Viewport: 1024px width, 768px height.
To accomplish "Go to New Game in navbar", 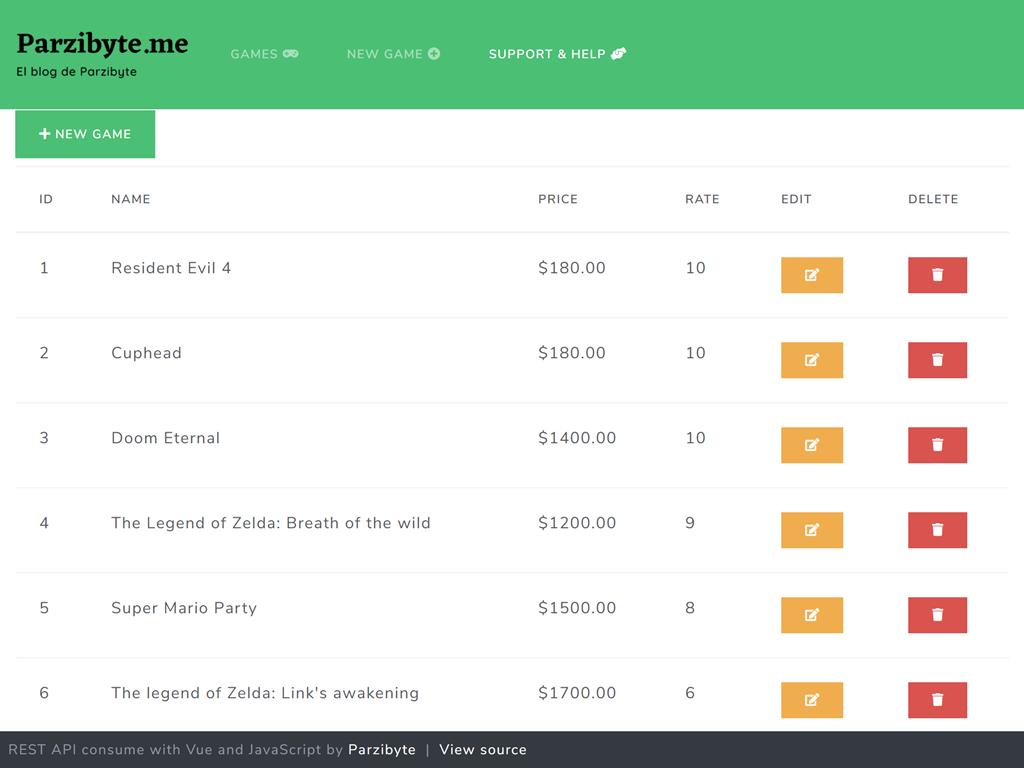I will (x=393, y=54).
